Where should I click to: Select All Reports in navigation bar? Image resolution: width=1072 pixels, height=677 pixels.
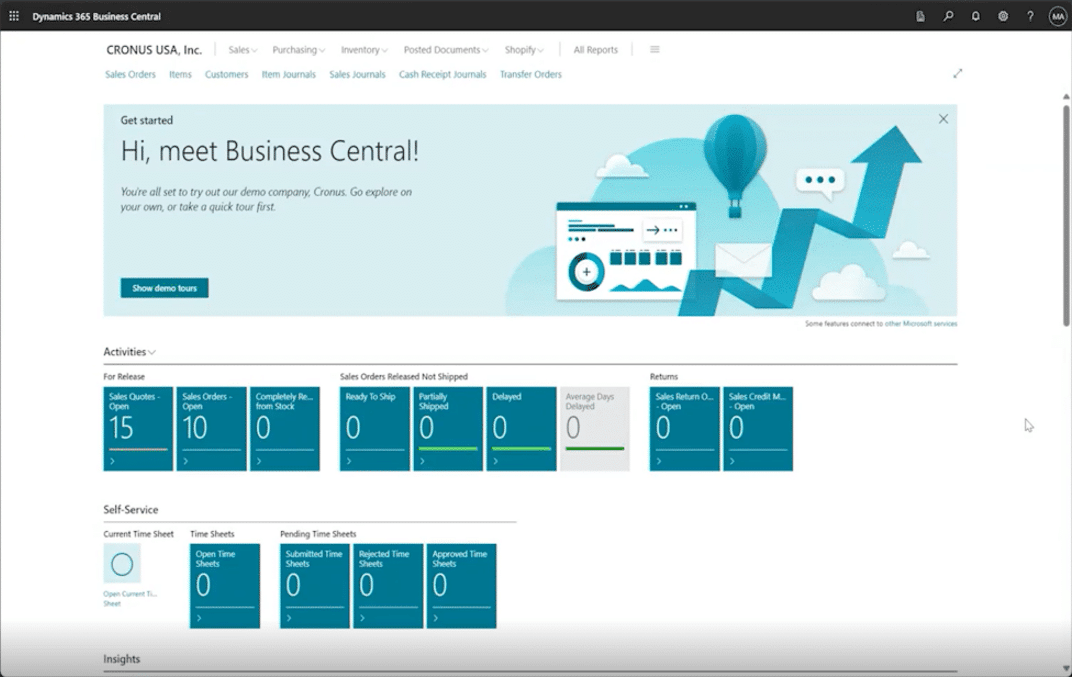pyautogui.click(x=595, y=50)
